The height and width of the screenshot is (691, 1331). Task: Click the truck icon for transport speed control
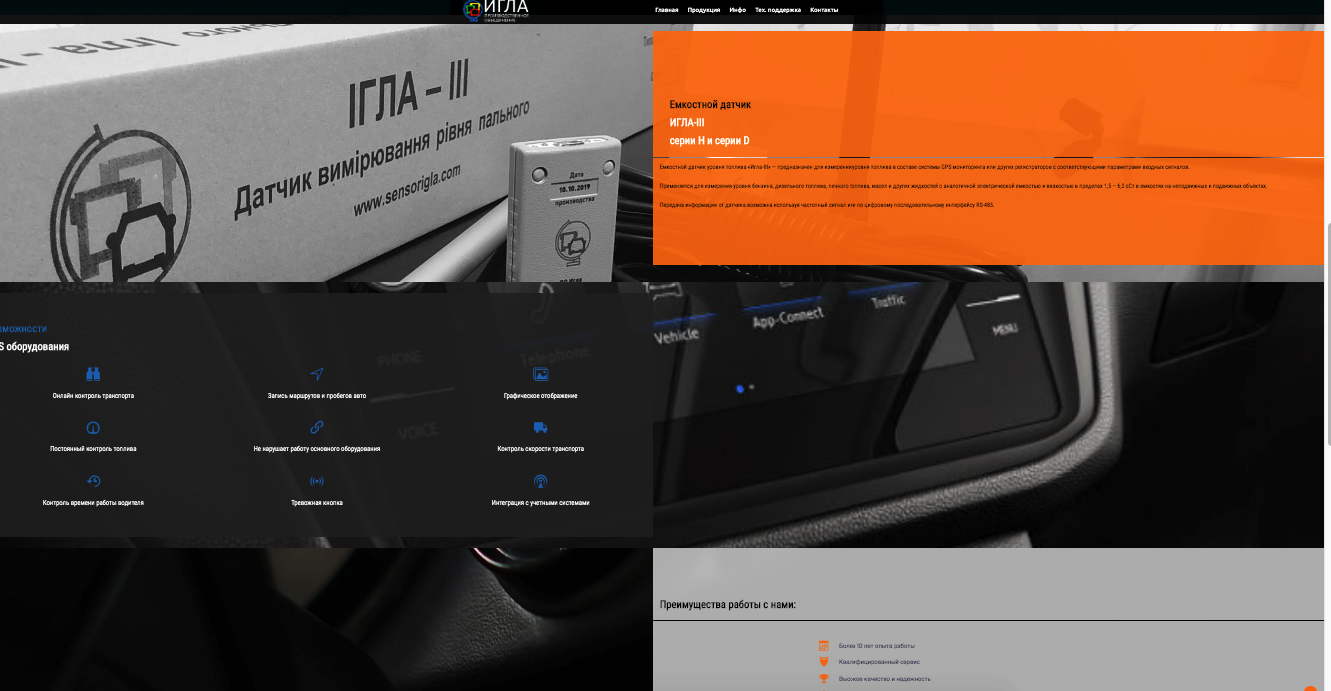point(541,428)
